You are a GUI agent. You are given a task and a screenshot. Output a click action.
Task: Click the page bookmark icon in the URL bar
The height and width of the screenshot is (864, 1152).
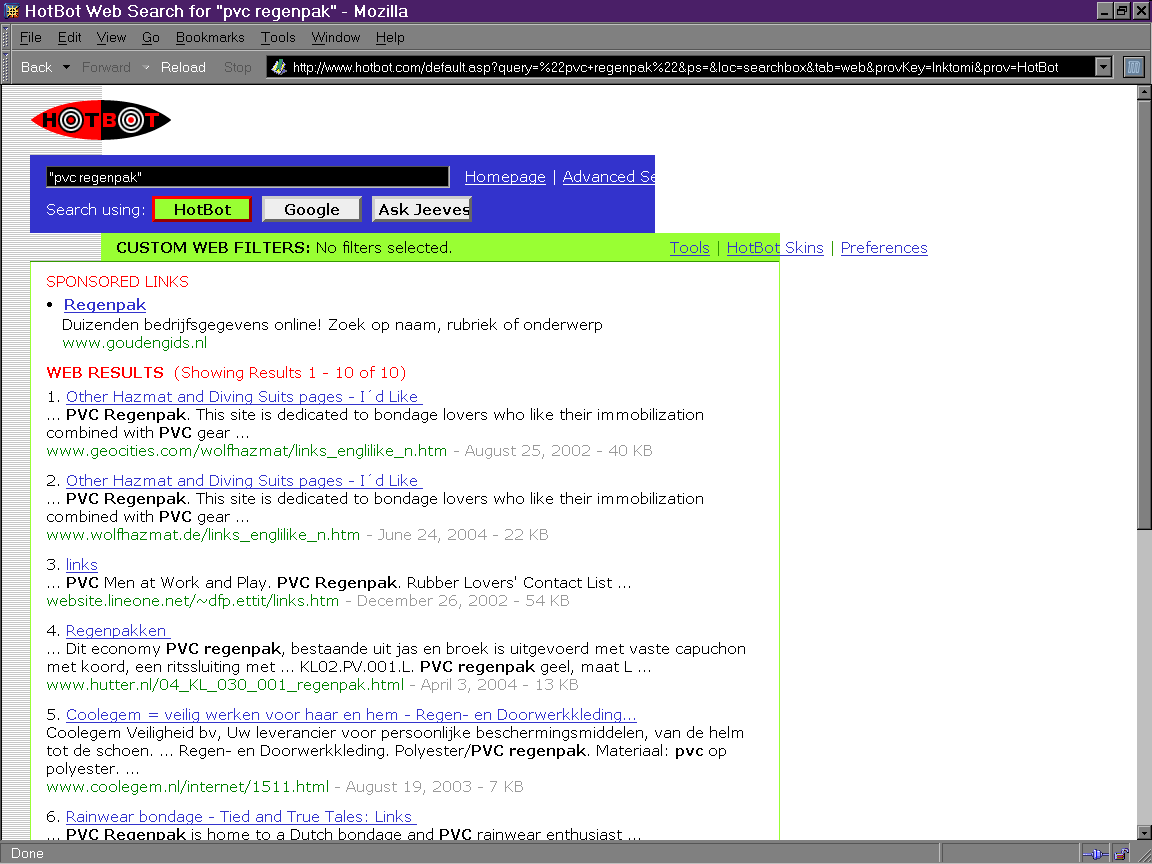click(x=279, y=67)
